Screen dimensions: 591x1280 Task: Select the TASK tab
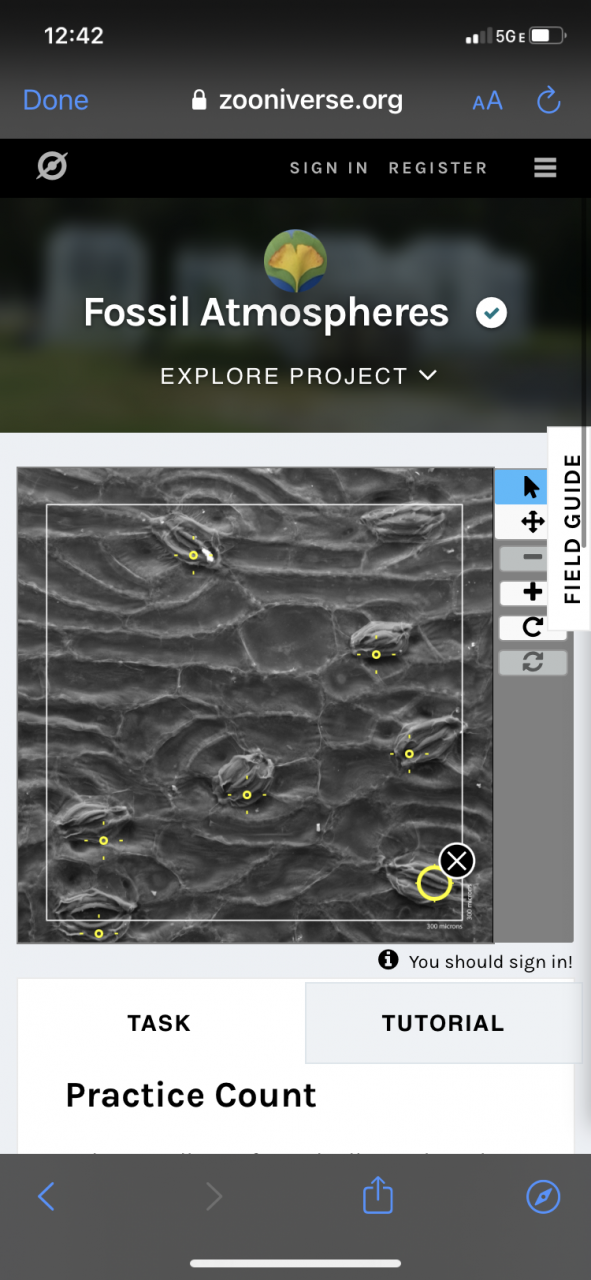[x=160, y=1022]
